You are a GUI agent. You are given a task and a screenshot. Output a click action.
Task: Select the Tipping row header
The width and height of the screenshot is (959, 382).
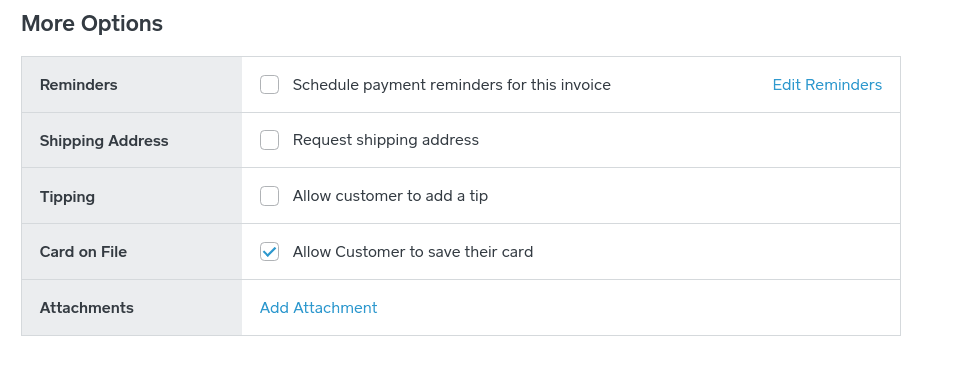coord(67,197)
